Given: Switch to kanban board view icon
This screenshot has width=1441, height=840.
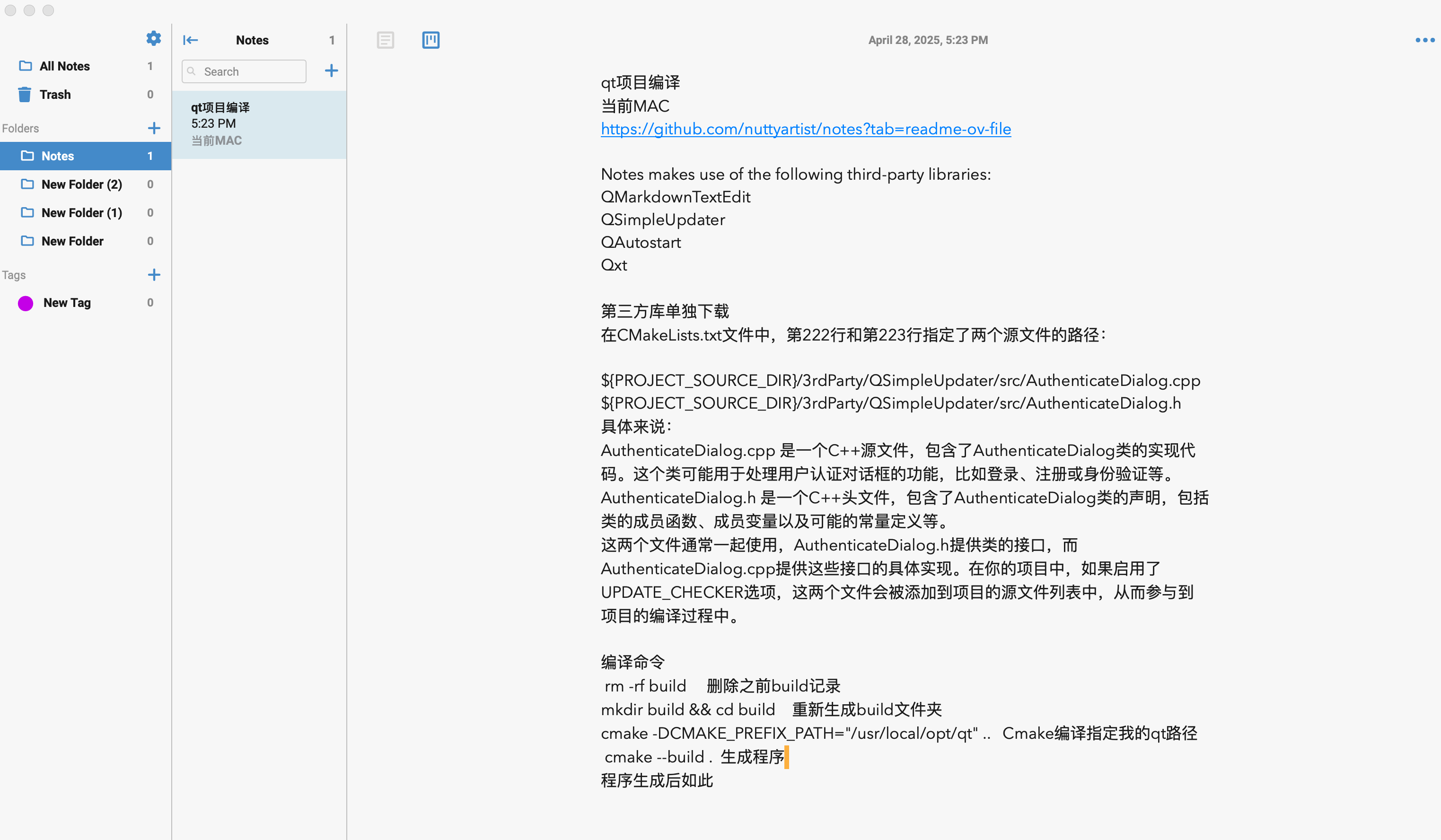Looking at the screenshot, I should (431, 40).
